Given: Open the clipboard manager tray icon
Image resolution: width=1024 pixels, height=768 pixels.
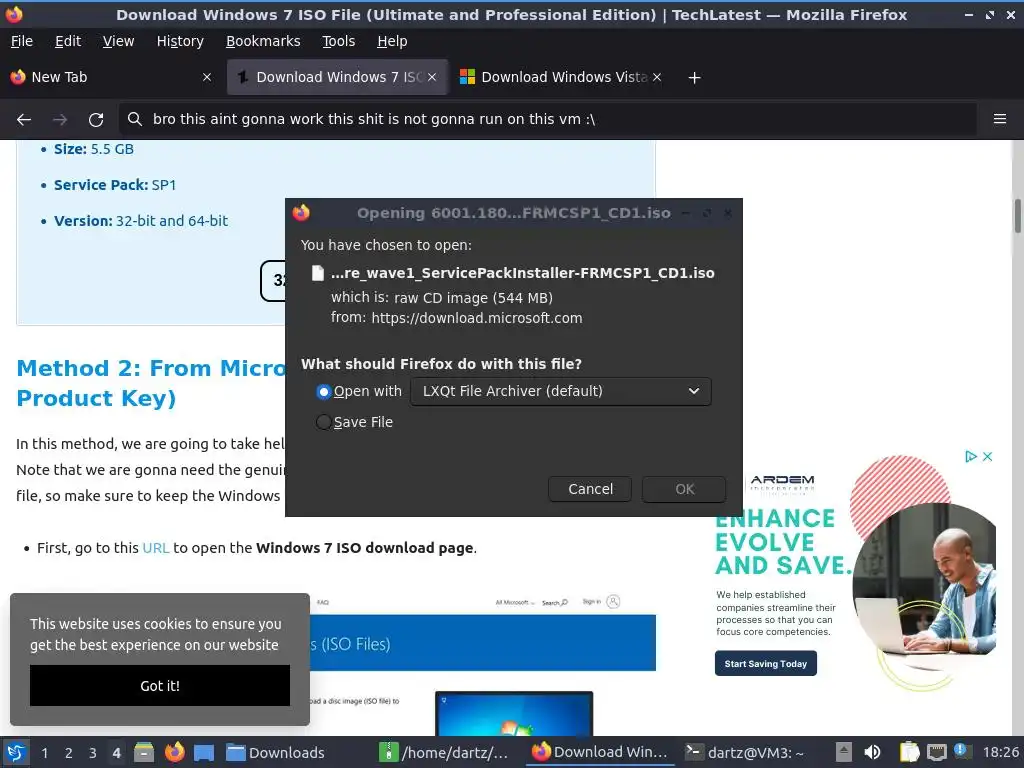Looking at the screenshot, I should (x=908, y=752).
